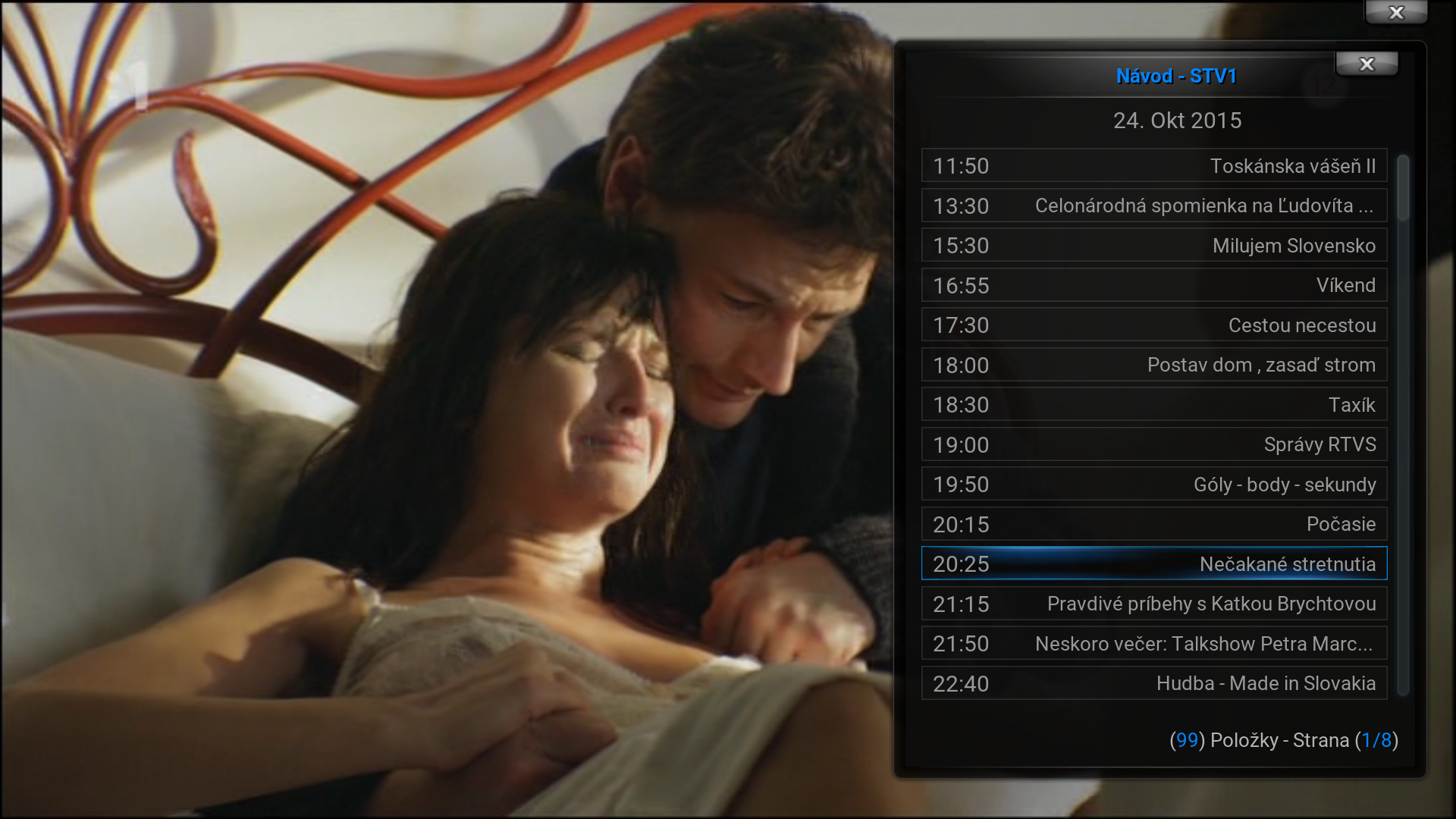Select 17:30 Cestou necestou entry

[x=1153, y=325]
